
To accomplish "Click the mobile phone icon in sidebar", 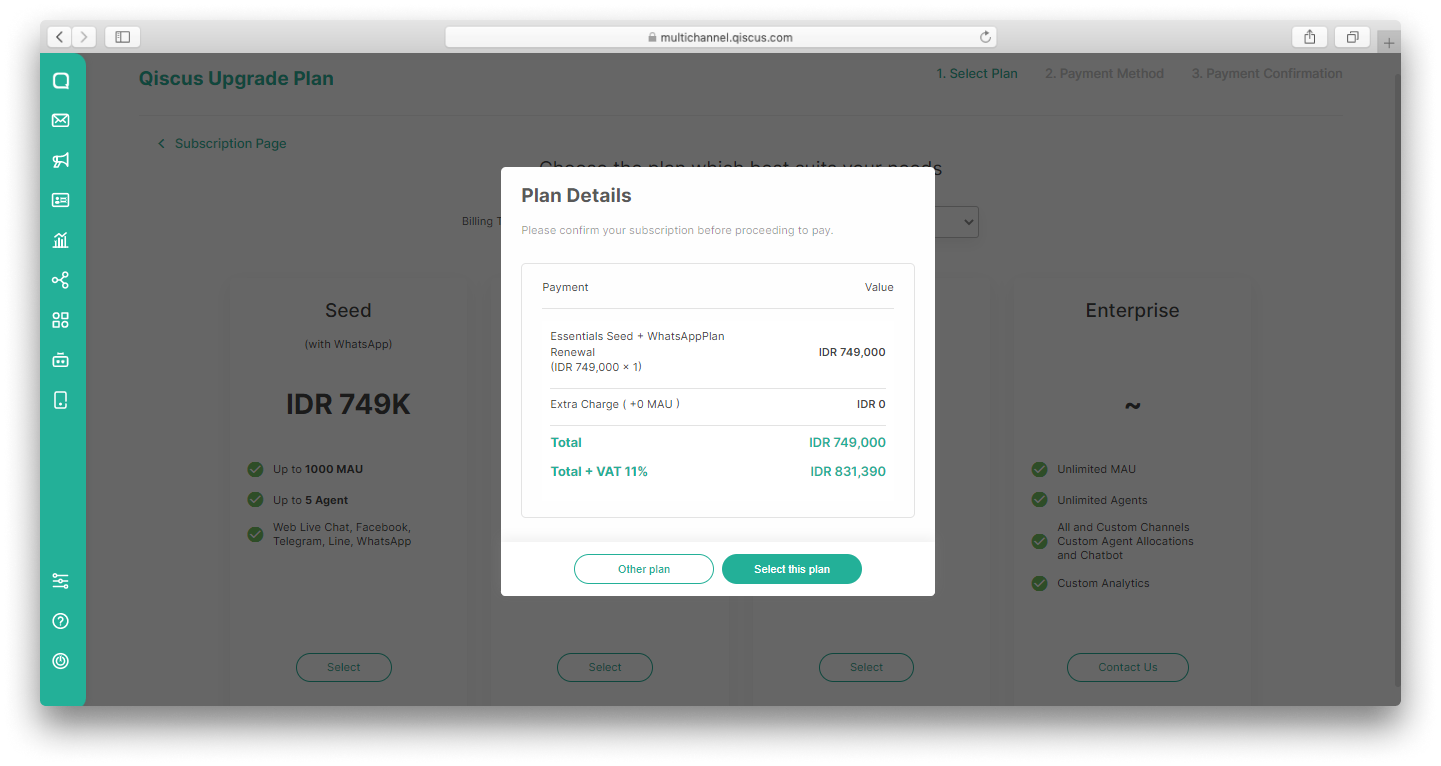I will [61, 400].
